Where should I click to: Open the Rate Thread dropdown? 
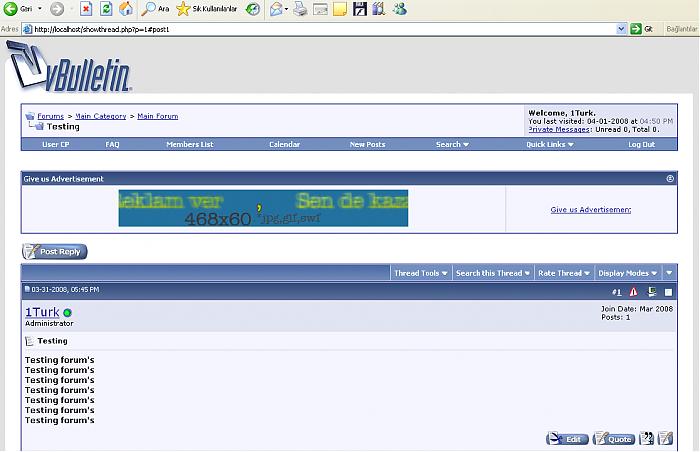coord(562,273)
